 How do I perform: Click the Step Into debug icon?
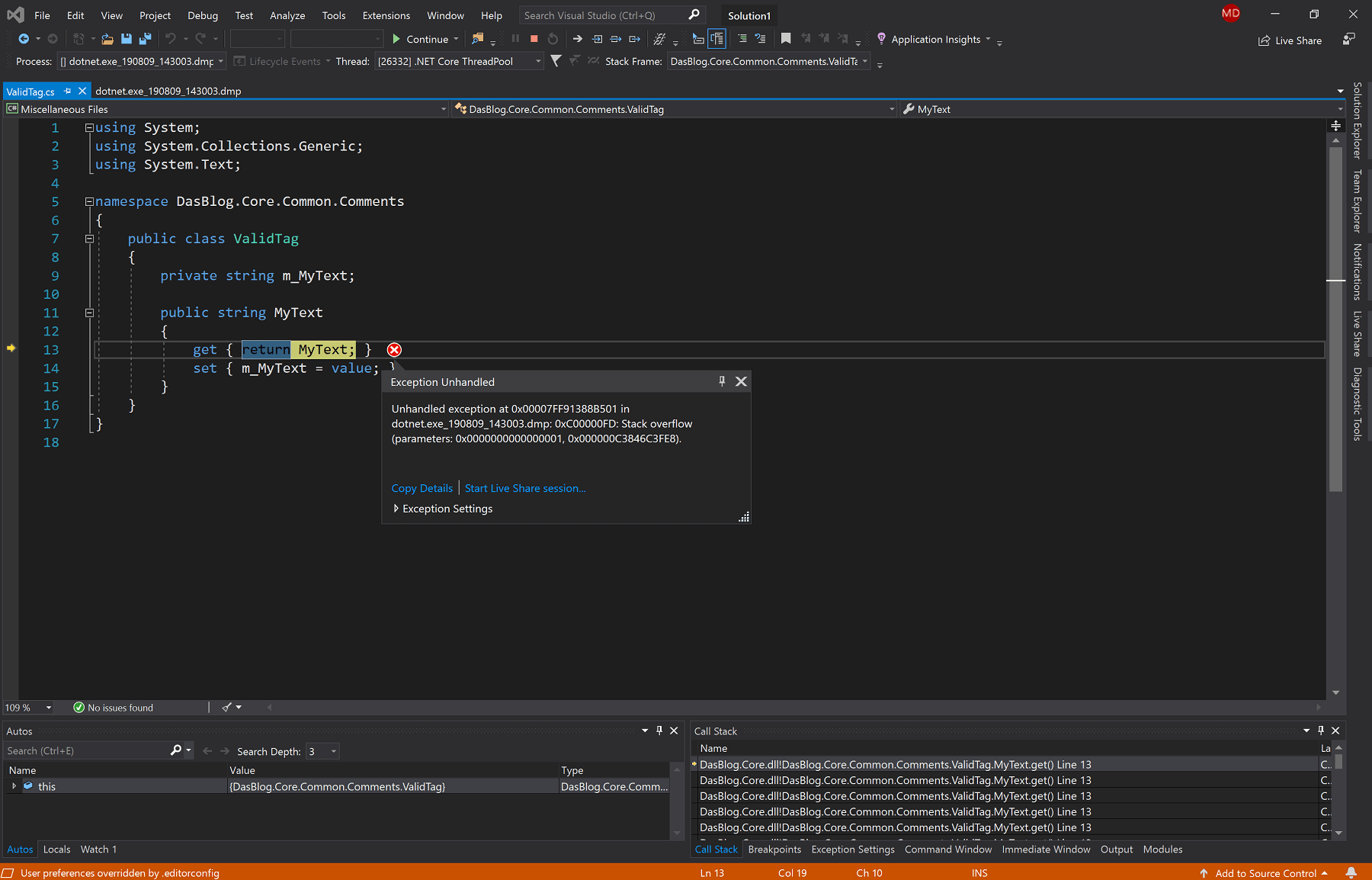597,38
